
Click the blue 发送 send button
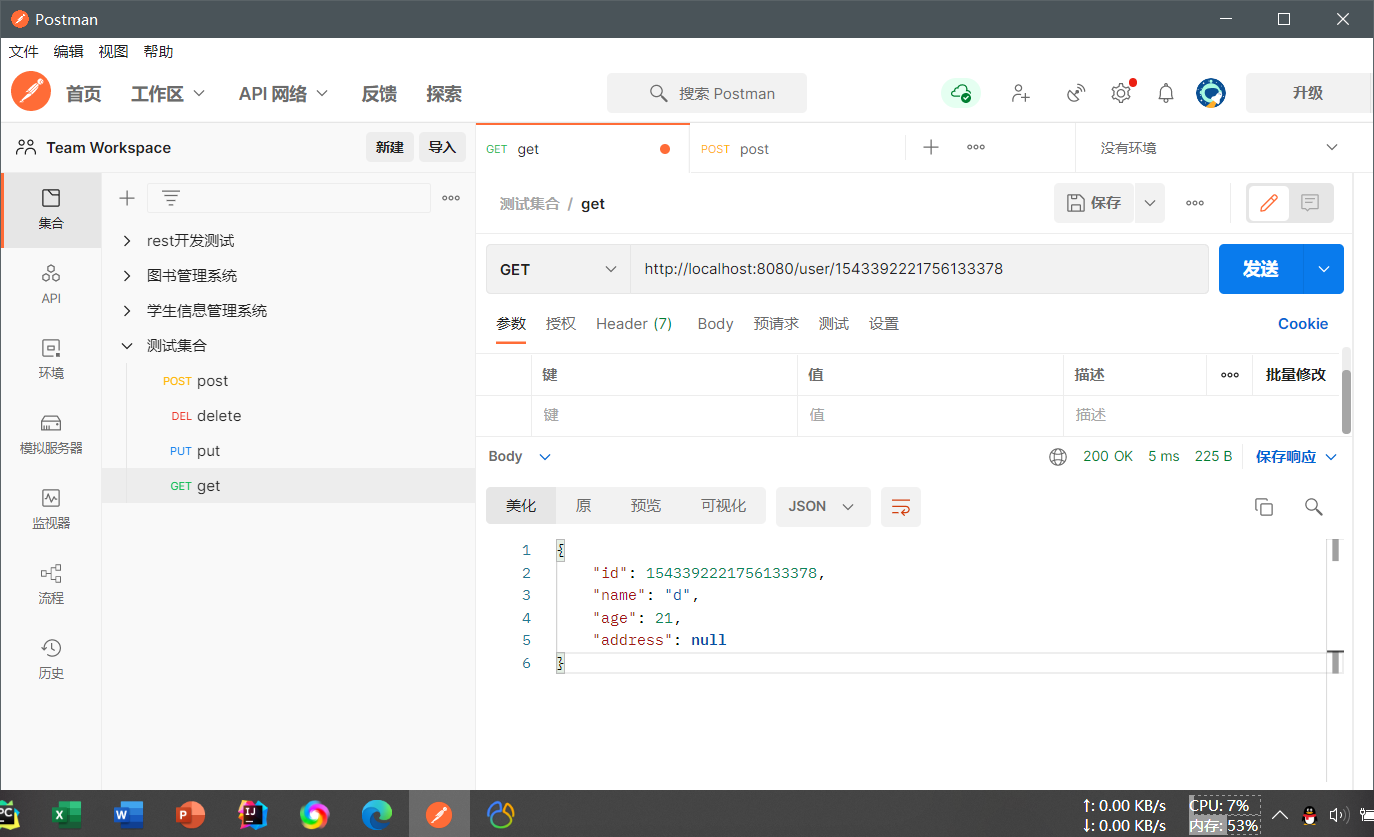tap(1261, 269)
